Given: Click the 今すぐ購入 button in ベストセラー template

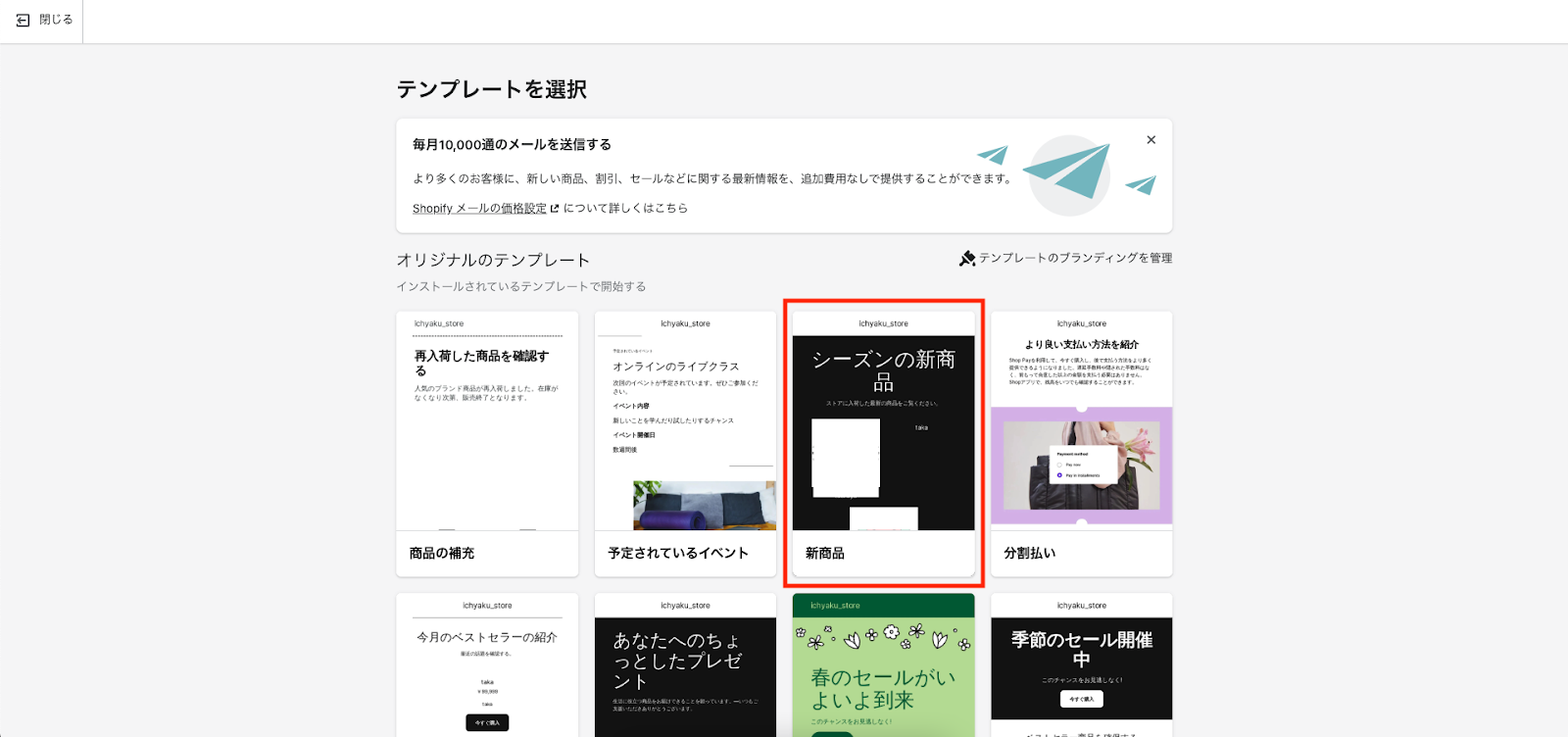Looking at the screenshot, I should coord(487,723).
